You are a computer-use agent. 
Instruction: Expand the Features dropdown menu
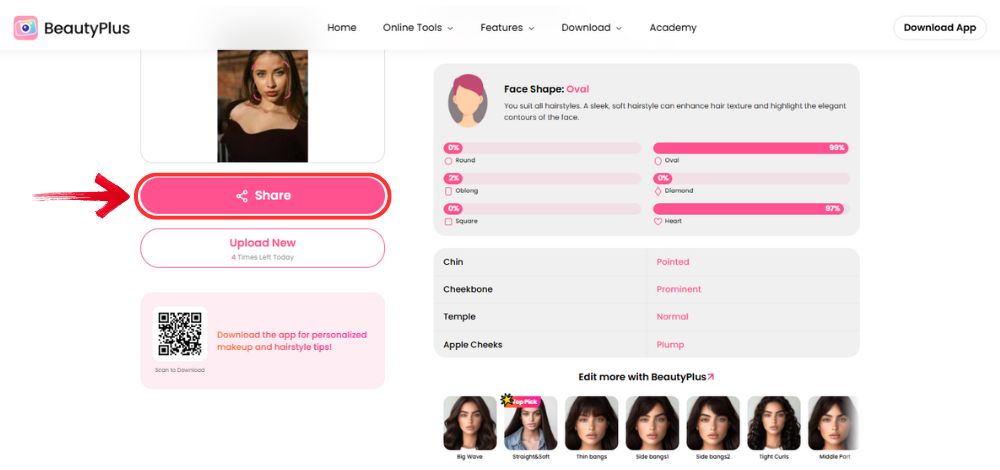click(x=507, y=28)
